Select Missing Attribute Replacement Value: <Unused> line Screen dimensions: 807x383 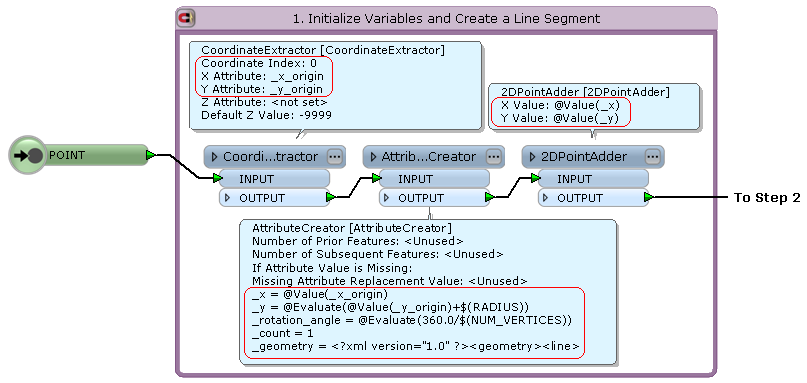coord(390,281)
